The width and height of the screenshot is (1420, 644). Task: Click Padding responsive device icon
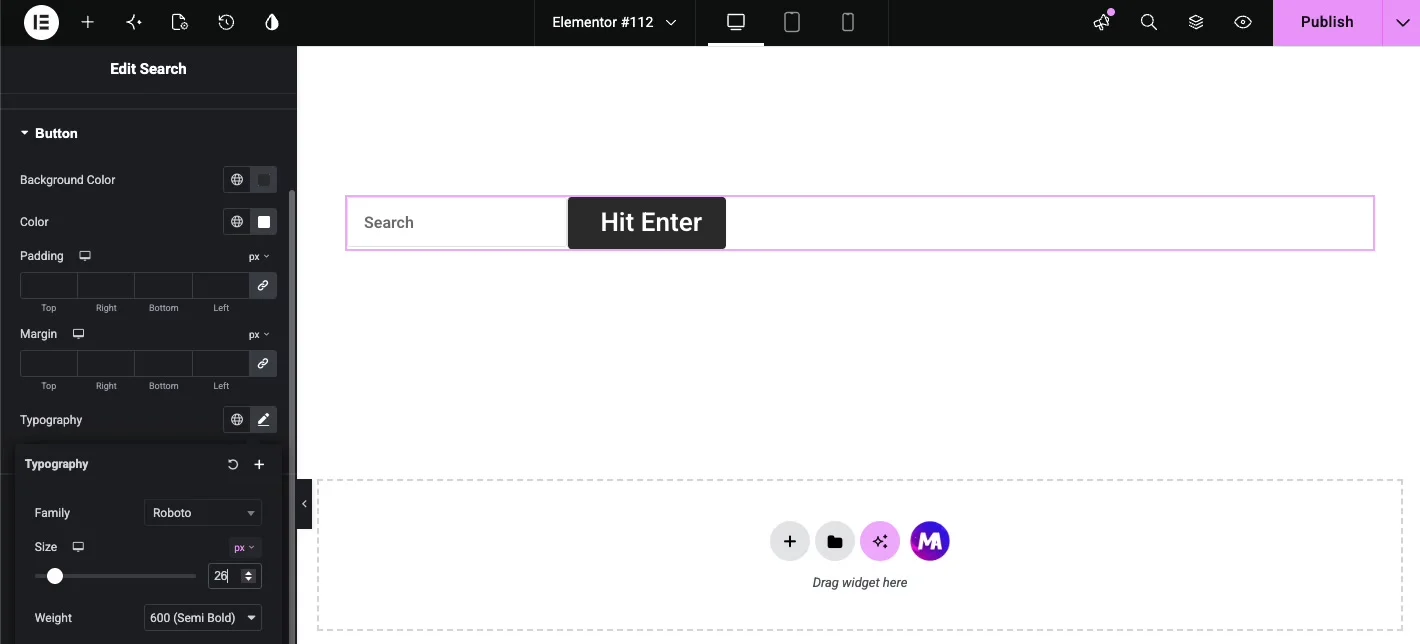tap(85, 256)
